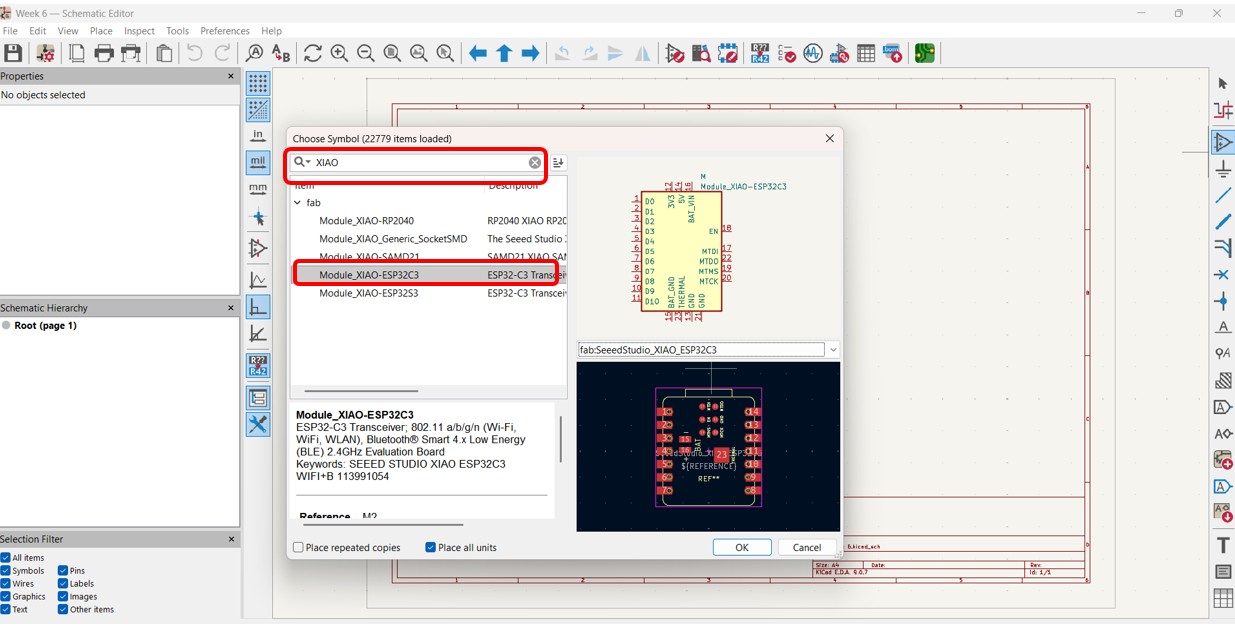Open Find and Replace icon
Image resolution: width=1235 pixels, height=633 pixels.
pos(281,53)
